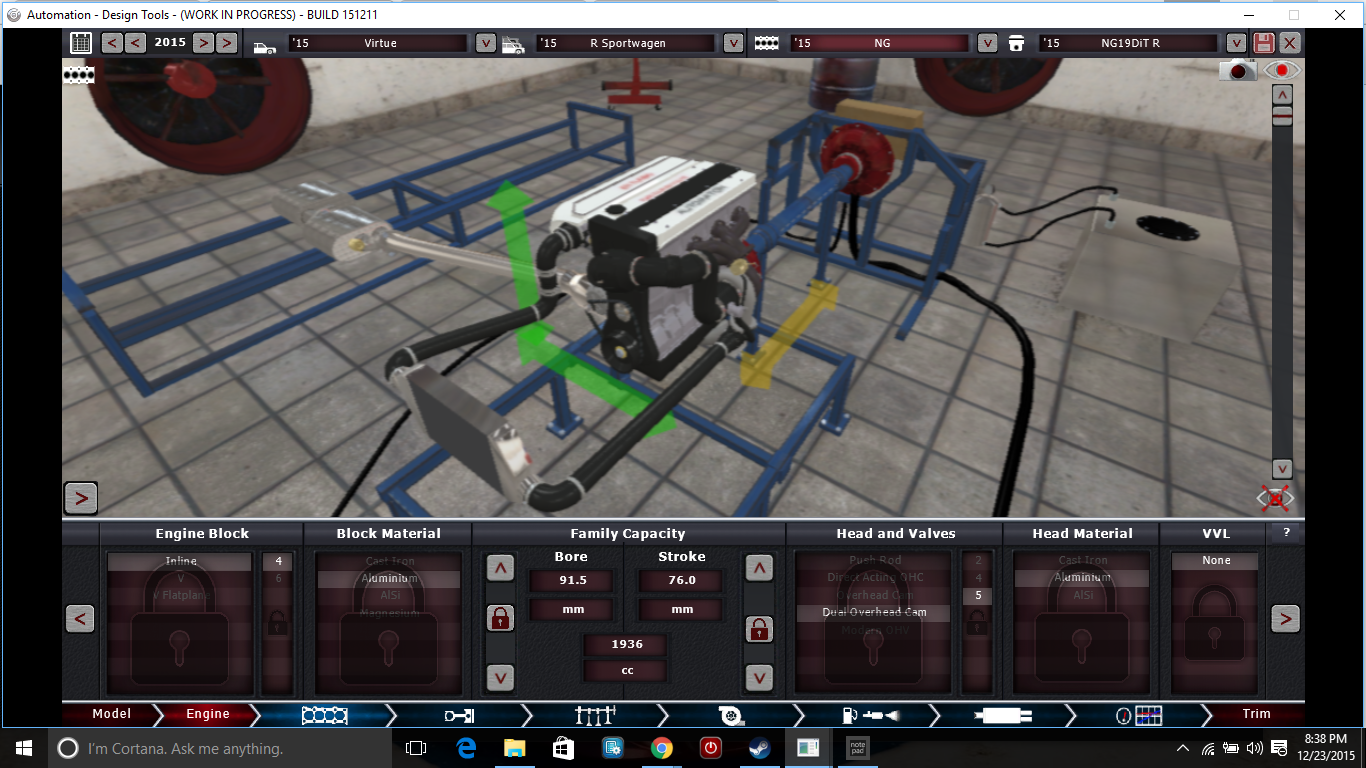Open the Virtue car model dropdown
1366x768 pixels.
pos(485,43)
